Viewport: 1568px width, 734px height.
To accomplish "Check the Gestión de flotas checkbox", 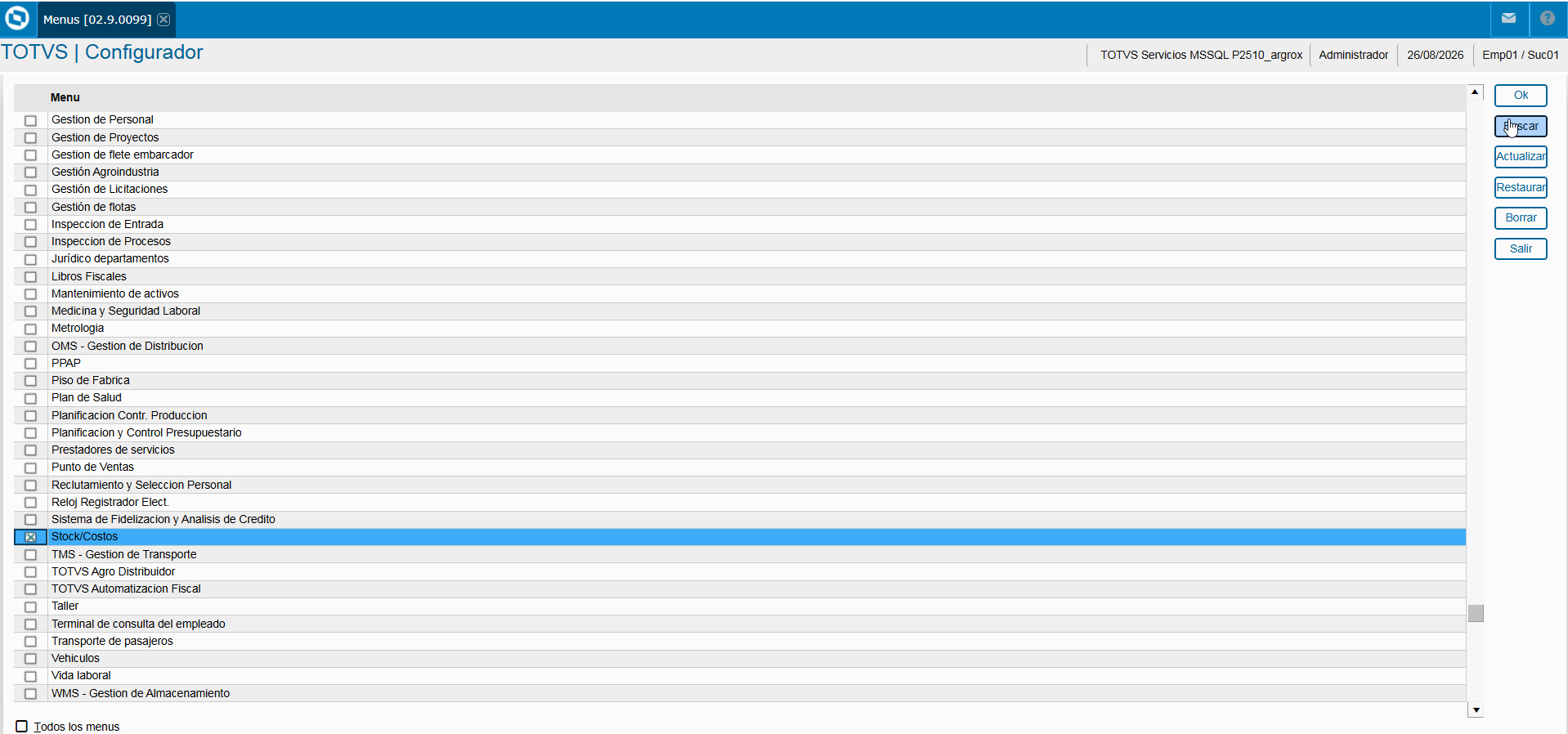I will (30, 208).
